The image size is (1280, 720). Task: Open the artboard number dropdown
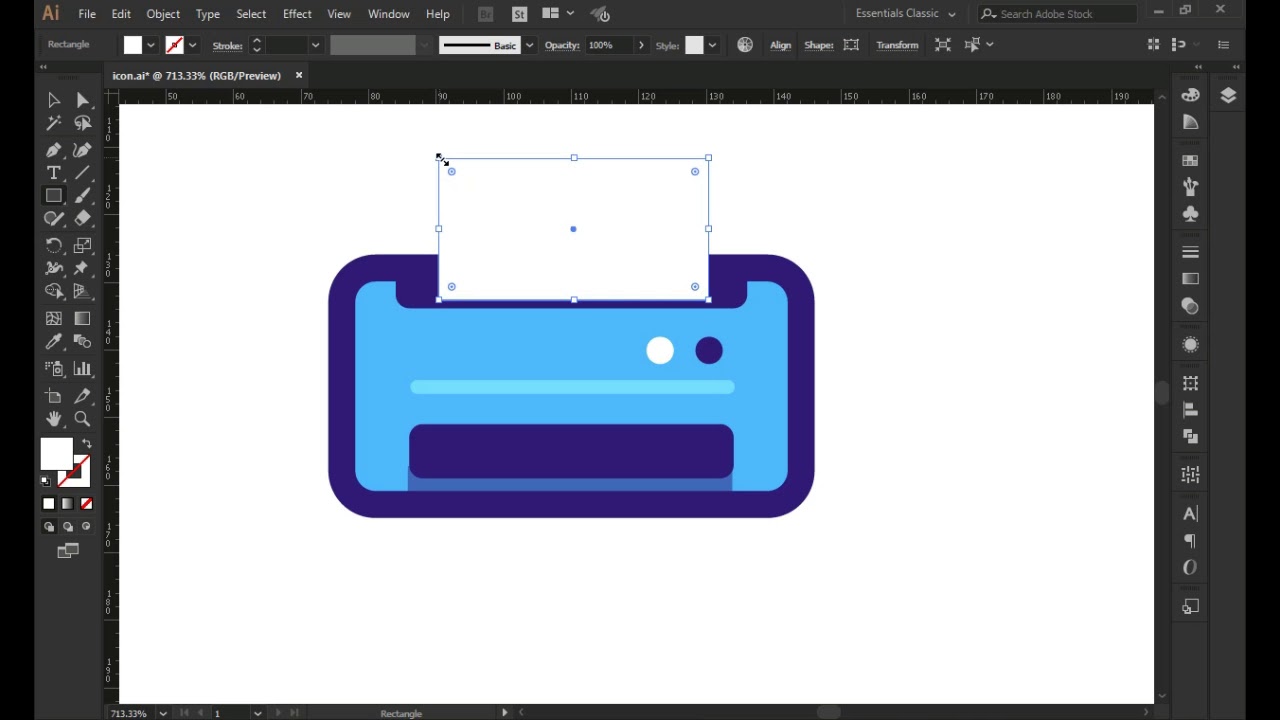(258, 713)
